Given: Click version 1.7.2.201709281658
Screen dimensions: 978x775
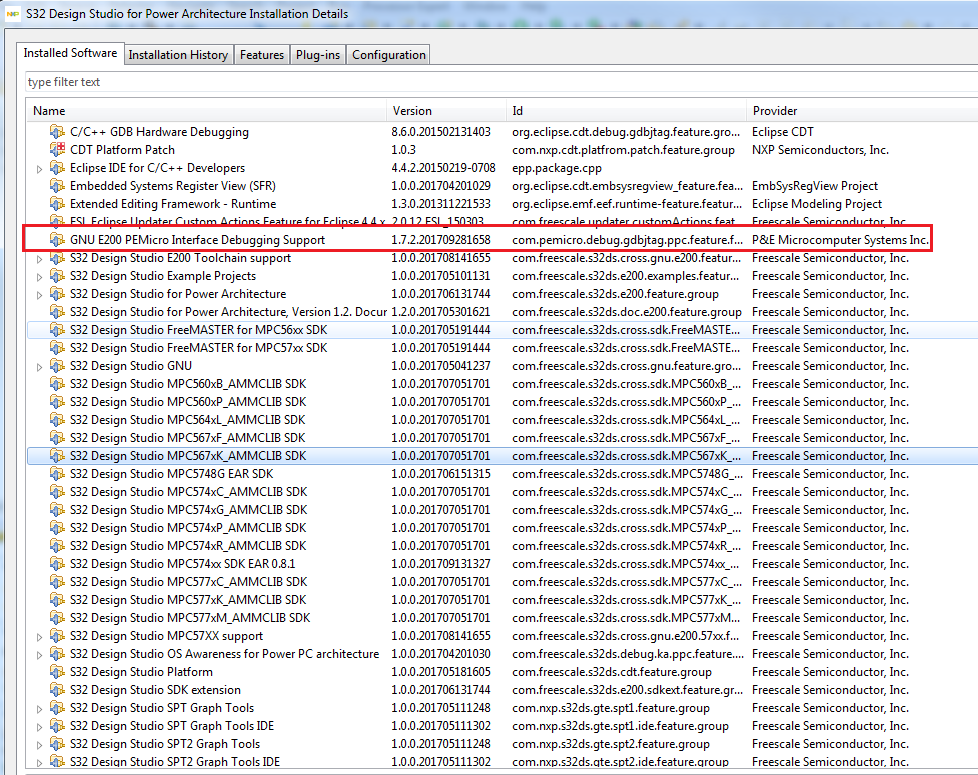Looking at the screenshot, I should (x=441, y=239).
